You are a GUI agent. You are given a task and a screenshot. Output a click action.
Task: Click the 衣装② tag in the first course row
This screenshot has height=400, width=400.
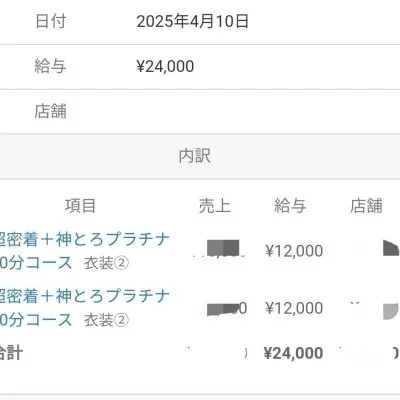click(x=106, y=264)
